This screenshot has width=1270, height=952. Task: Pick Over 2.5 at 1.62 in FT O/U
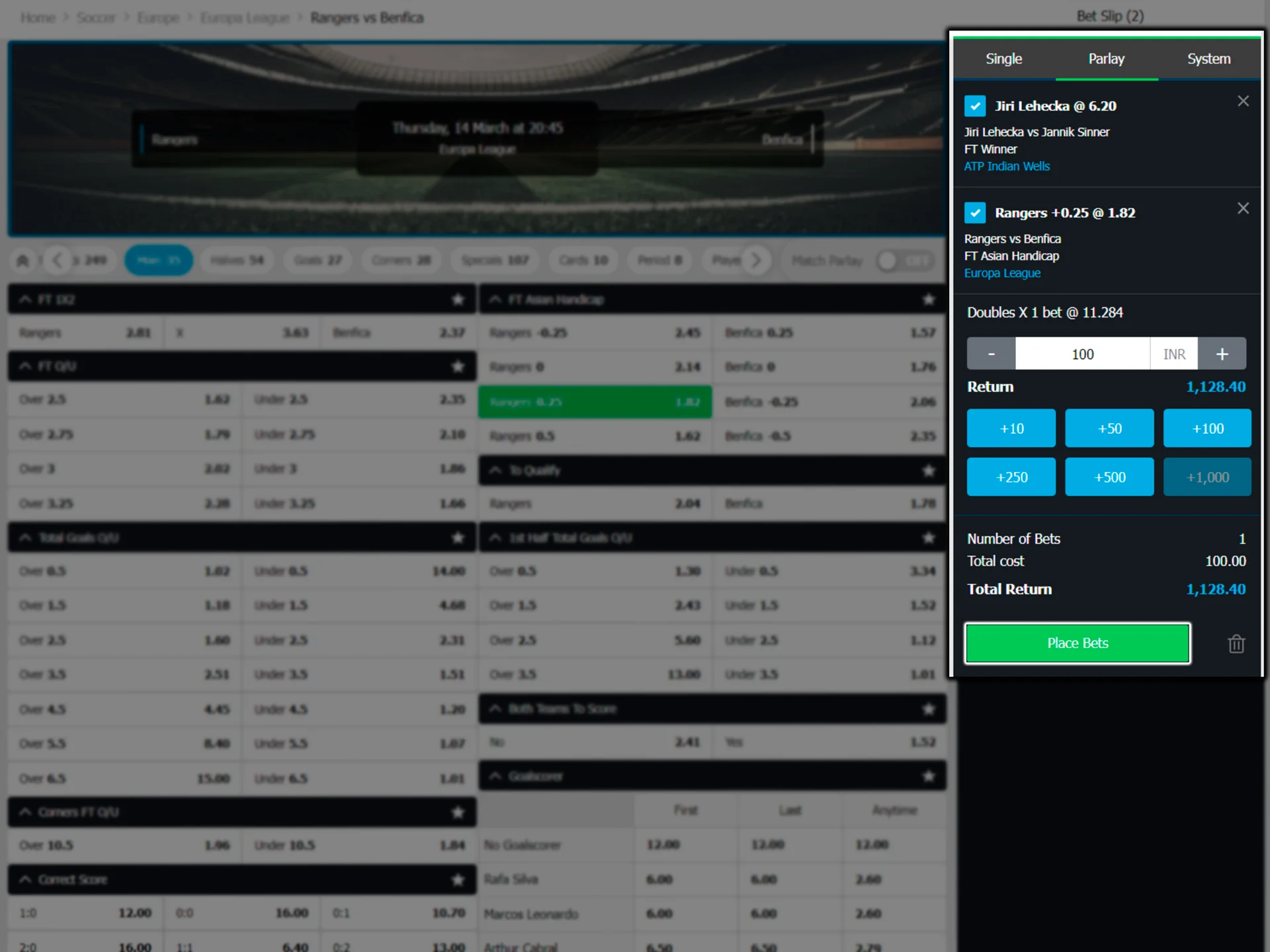(x=124, y=399)
